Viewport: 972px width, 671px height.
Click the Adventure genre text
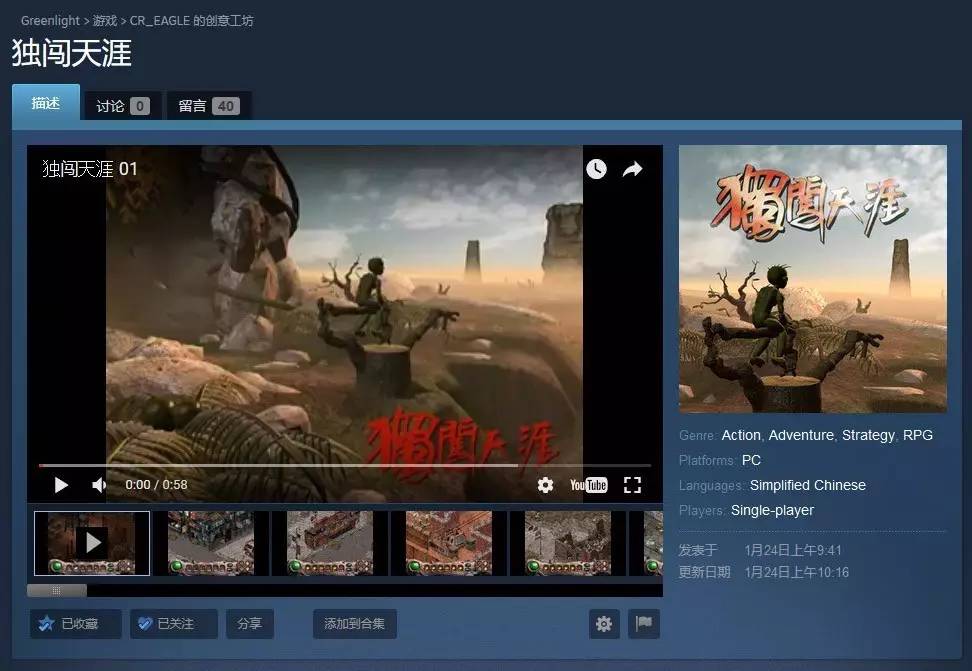click(x=801, y=435)
